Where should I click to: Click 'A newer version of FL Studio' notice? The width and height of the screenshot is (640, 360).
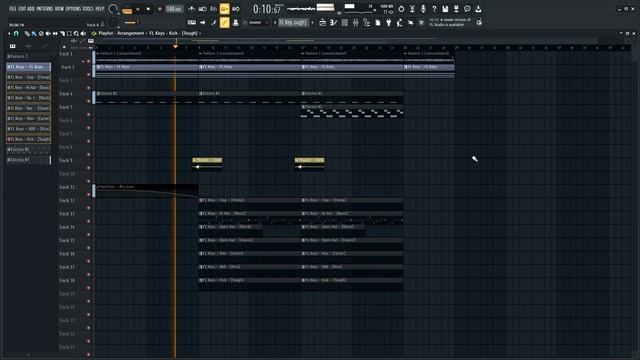[x=450, y=22]
